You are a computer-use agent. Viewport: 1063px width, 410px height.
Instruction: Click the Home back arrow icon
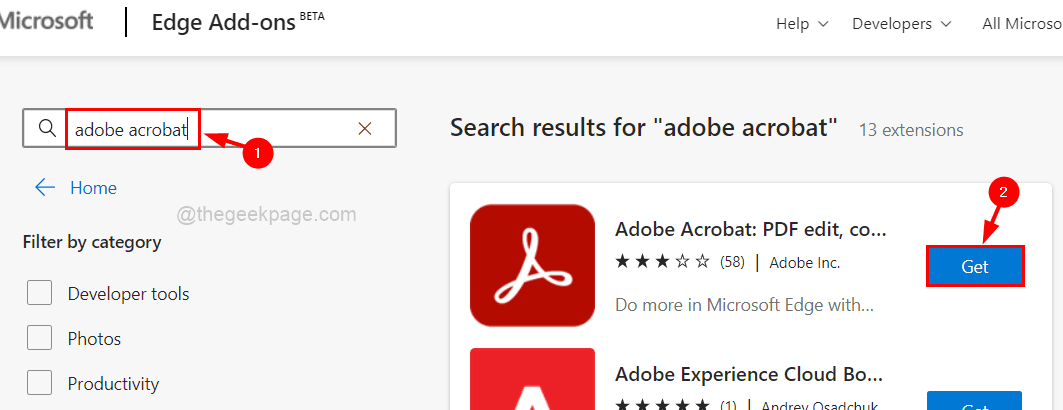45,188
